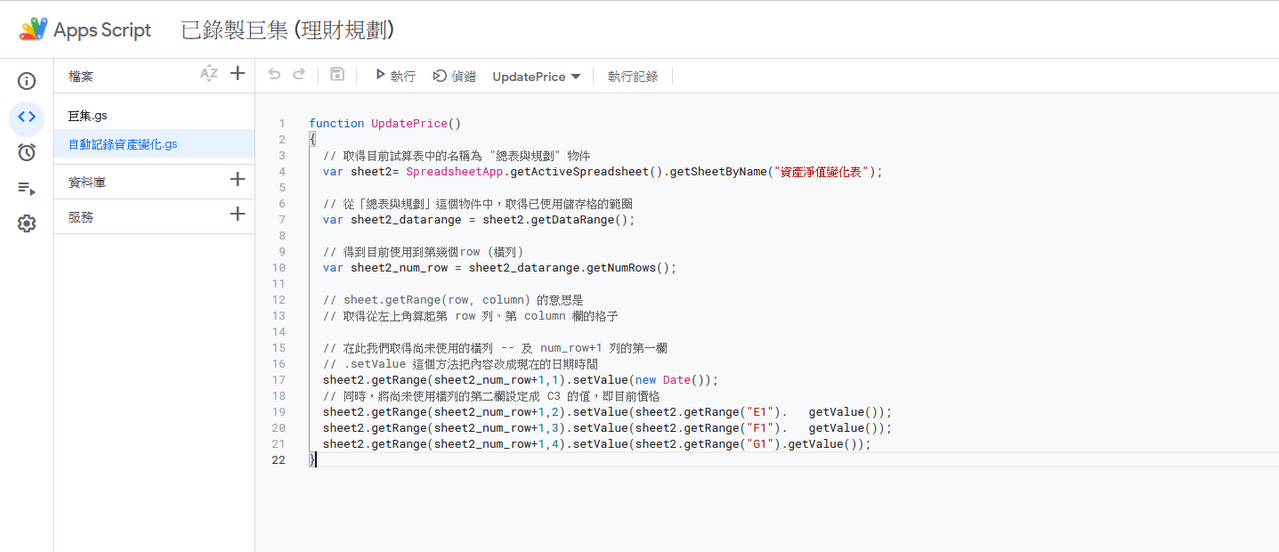Click variable sheet2_num_row declaration on line 10
The height and width of the screenshot is (552, 1279).
pyautogui.click(x=399, y=267)
